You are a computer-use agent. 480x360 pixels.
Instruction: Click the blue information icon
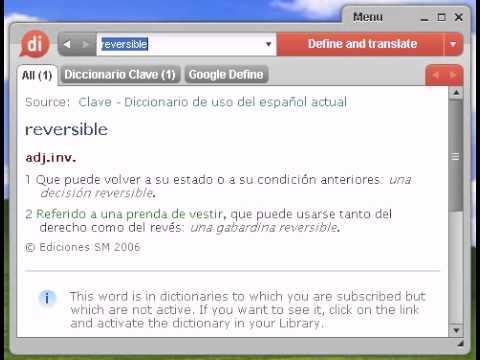47,298
